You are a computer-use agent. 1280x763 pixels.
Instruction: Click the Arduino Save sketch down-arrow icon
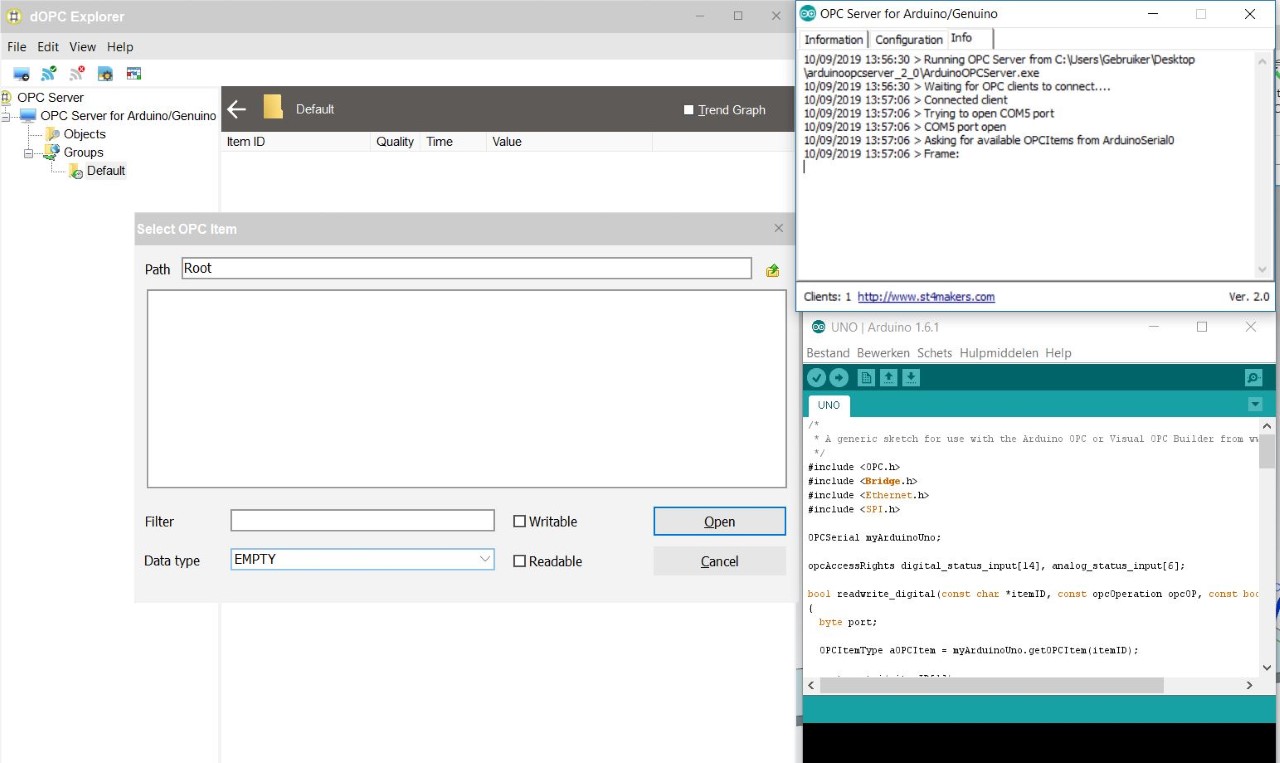pos(911,377)
